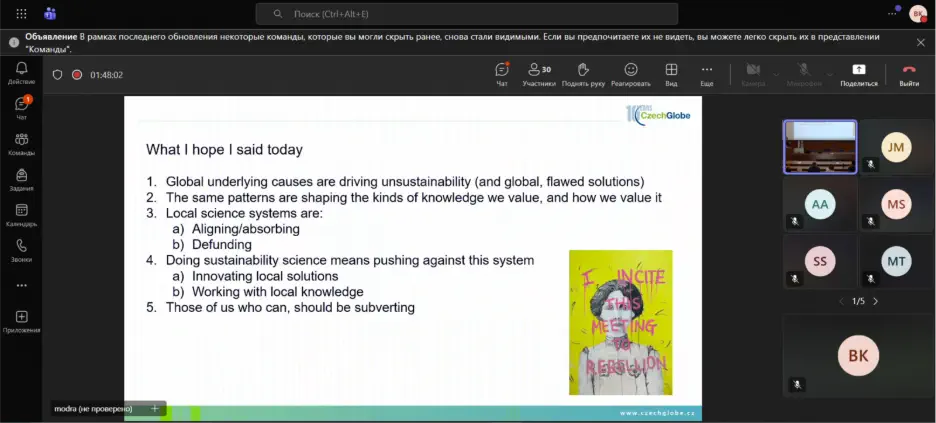Open Задания in the left sidebar

pyautogui.click(x=21, y=180)
